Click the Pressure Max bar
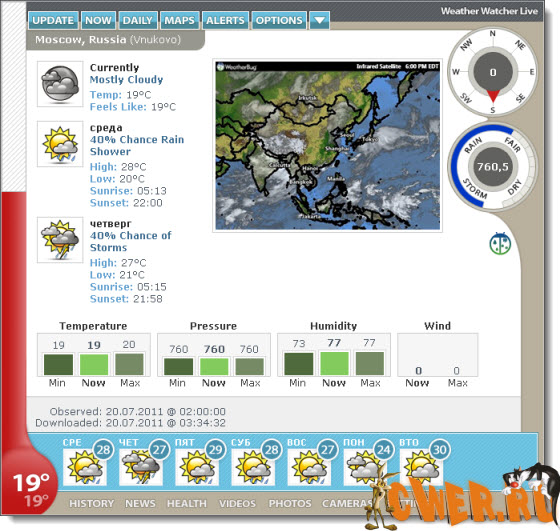The image size is (560, 531). point(249,367)
